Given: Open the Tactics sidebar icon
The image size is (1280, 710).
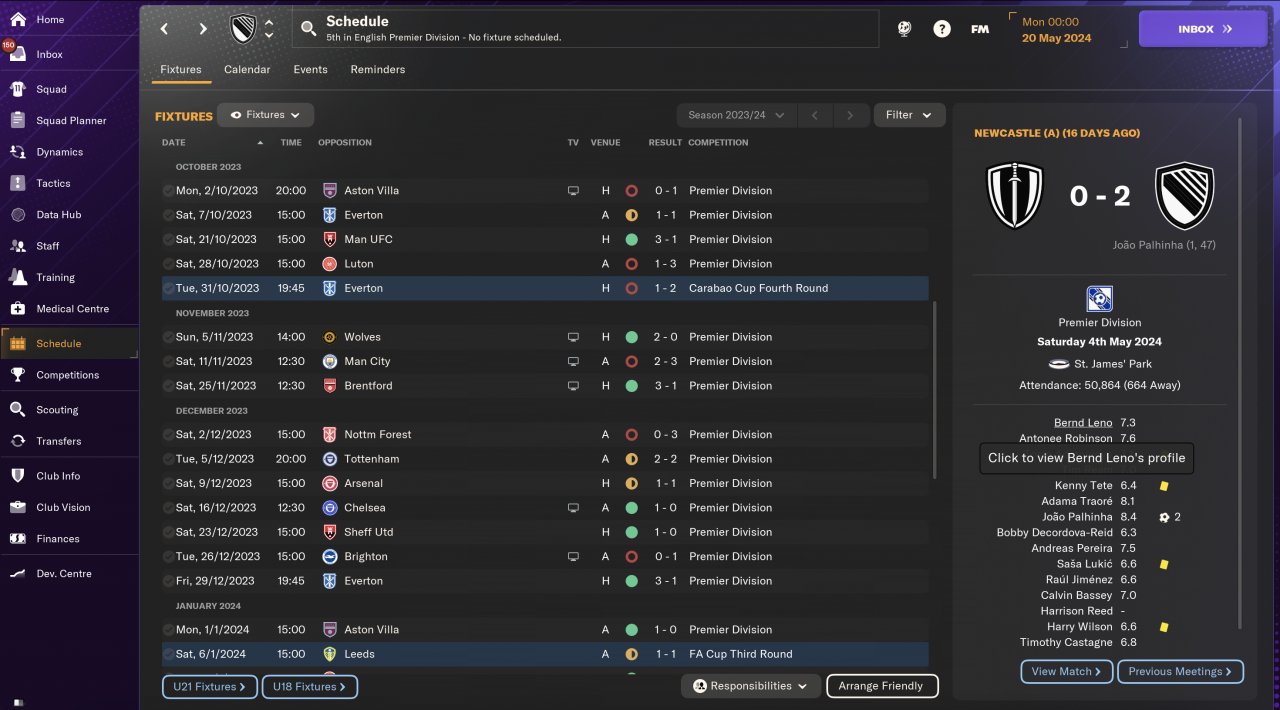Looking at the screenshot, I should point(18,183).
